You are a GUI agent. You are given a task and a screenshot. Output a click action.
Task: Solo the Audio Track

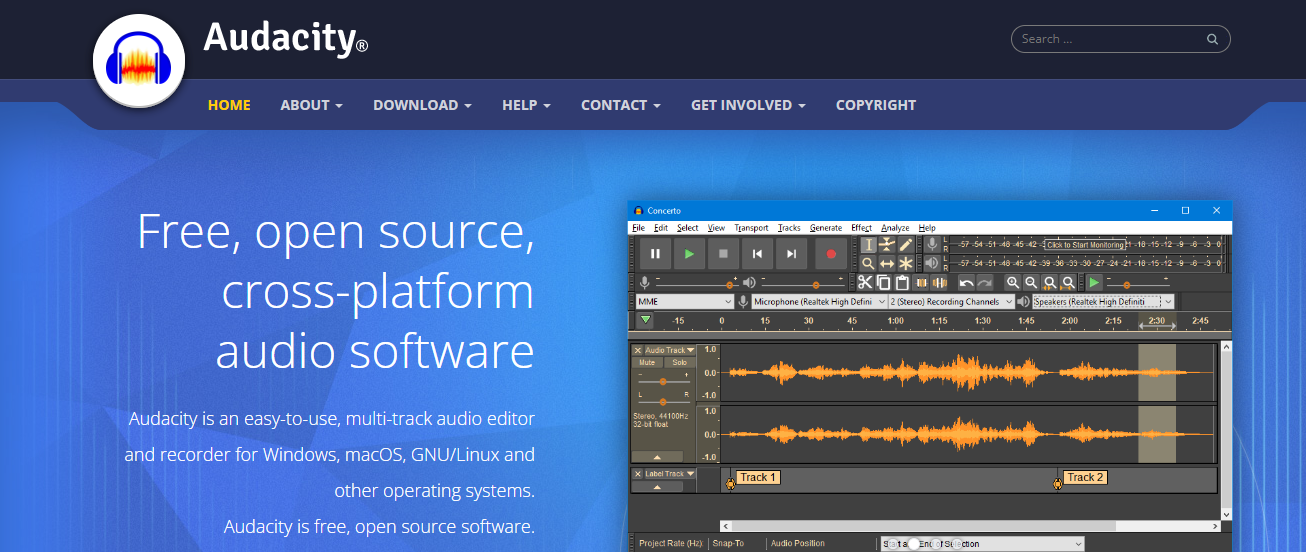pyautogui.click(x=680, y=362)
